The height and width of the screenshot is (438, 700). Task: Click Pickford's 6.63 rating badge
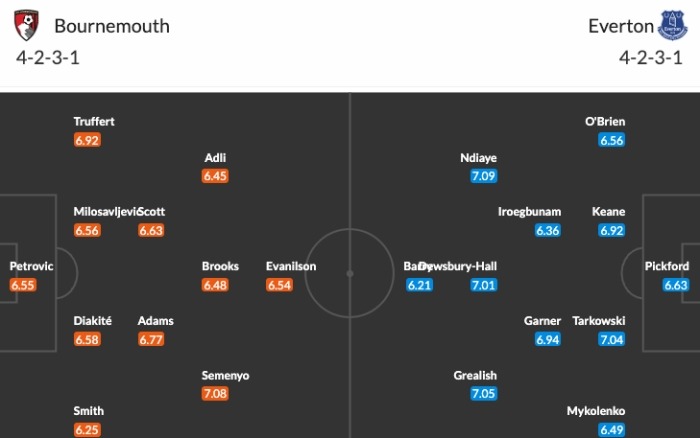point(676,285)
